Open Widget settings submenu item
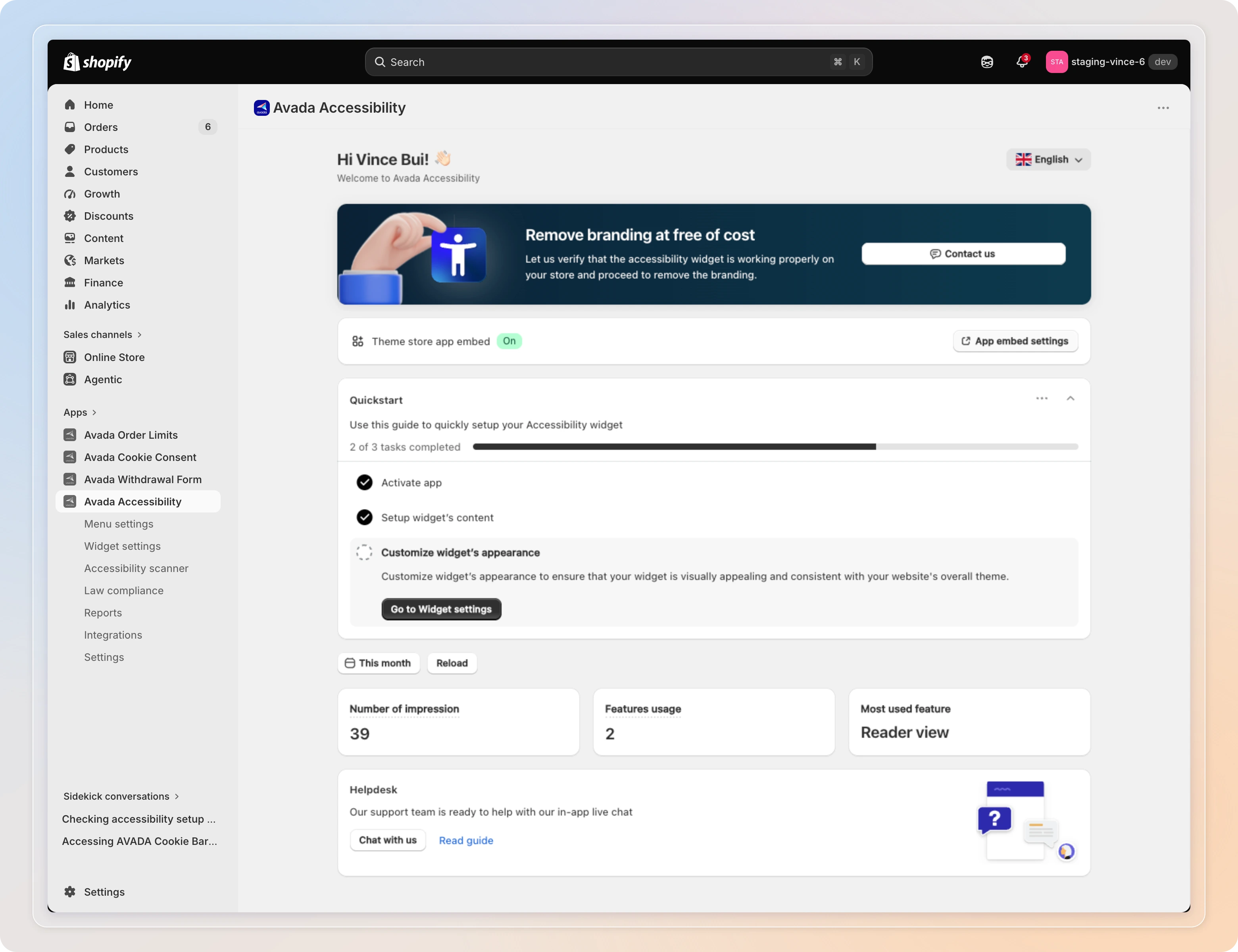The image size is (1238, 952). 123,546
